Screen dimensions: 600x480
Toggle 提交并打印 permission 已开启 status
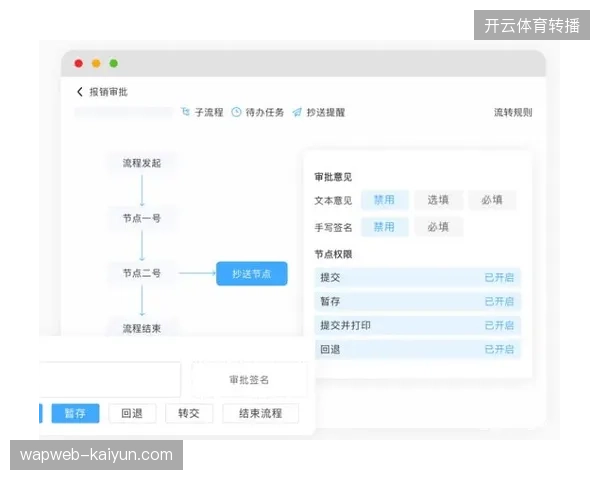click(499, 325)
